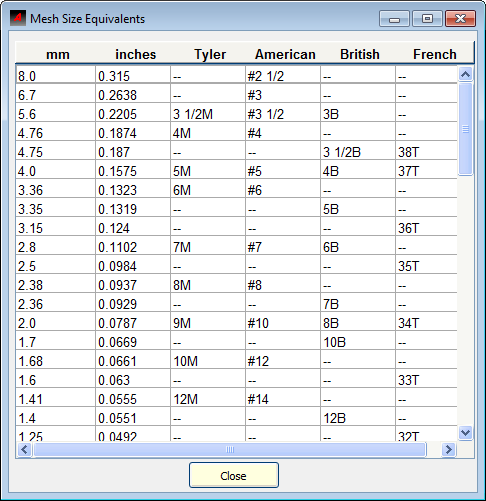Click the horizontal scrollbar left arrow

25,450
